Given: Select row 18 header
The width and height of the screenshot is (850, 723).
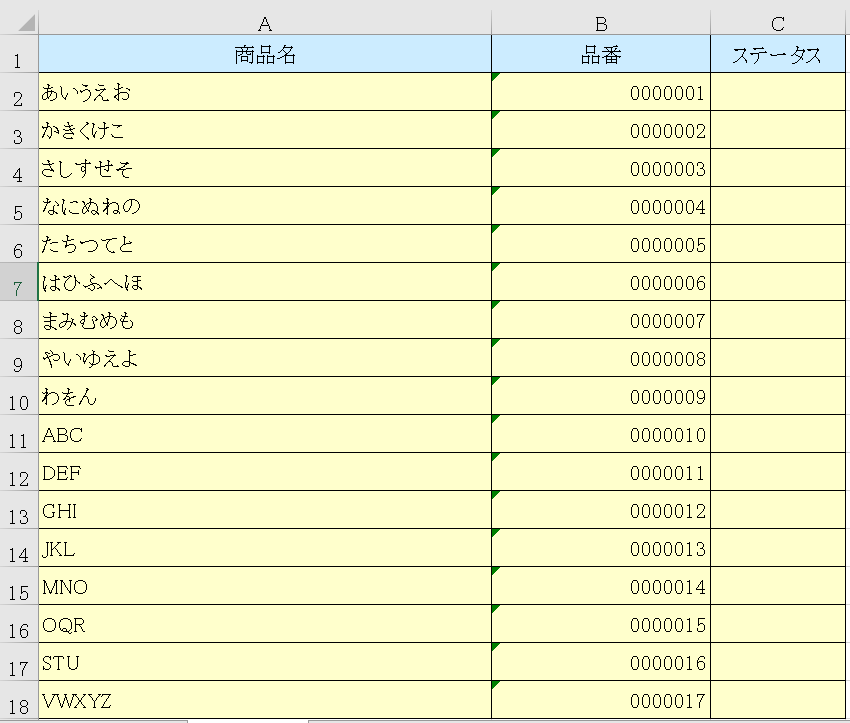Looking at the screenshot, I should point(16,702).
